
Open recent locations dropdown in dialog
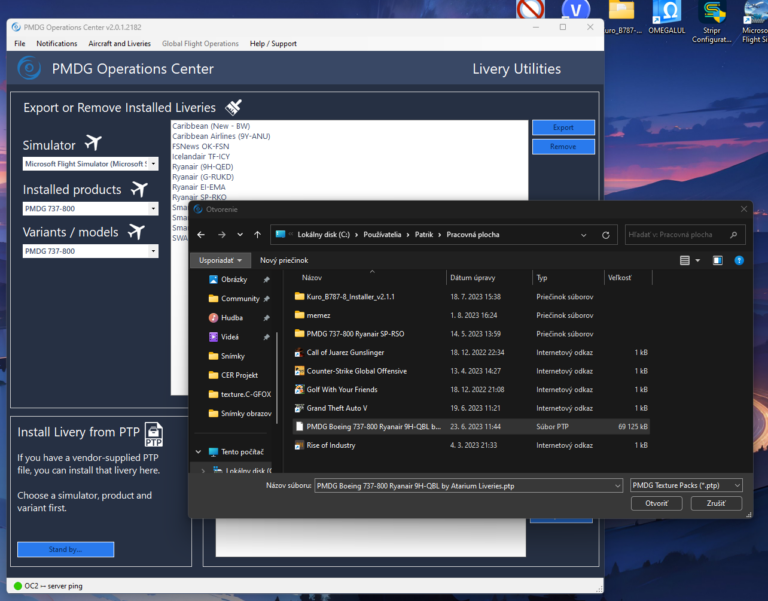pos(240,235)
